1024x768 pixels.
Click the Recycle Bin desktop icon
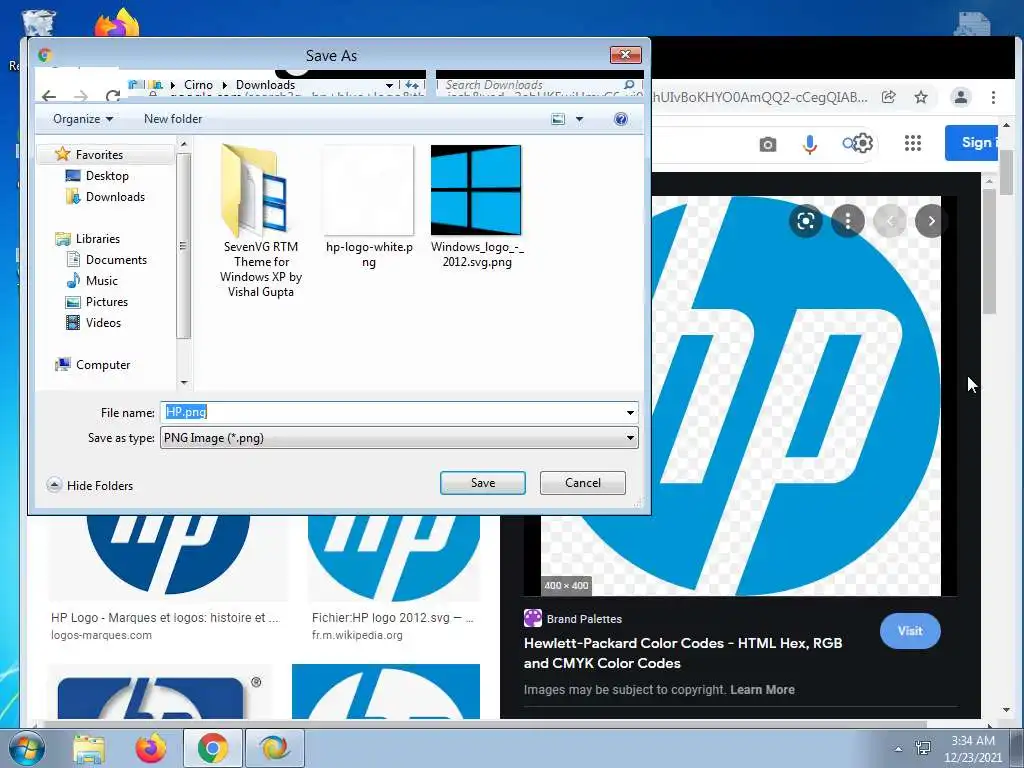point(39,23)
